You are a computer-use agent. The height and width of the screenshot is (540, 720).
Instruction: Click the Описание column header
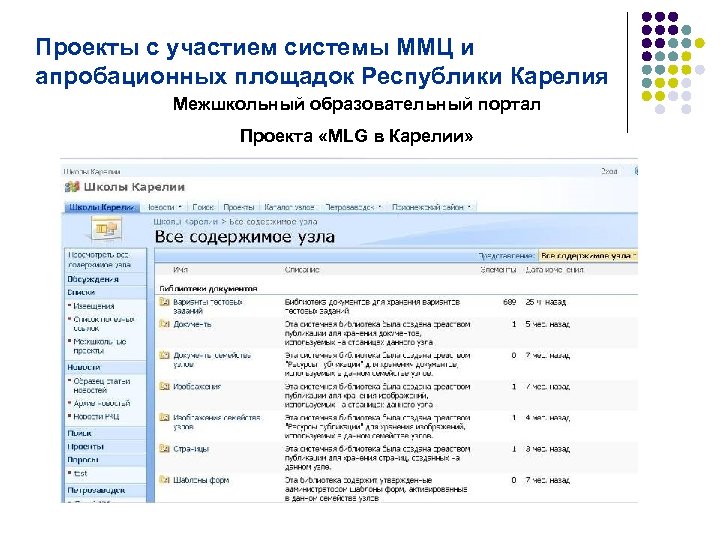click(x=302, y=270)
